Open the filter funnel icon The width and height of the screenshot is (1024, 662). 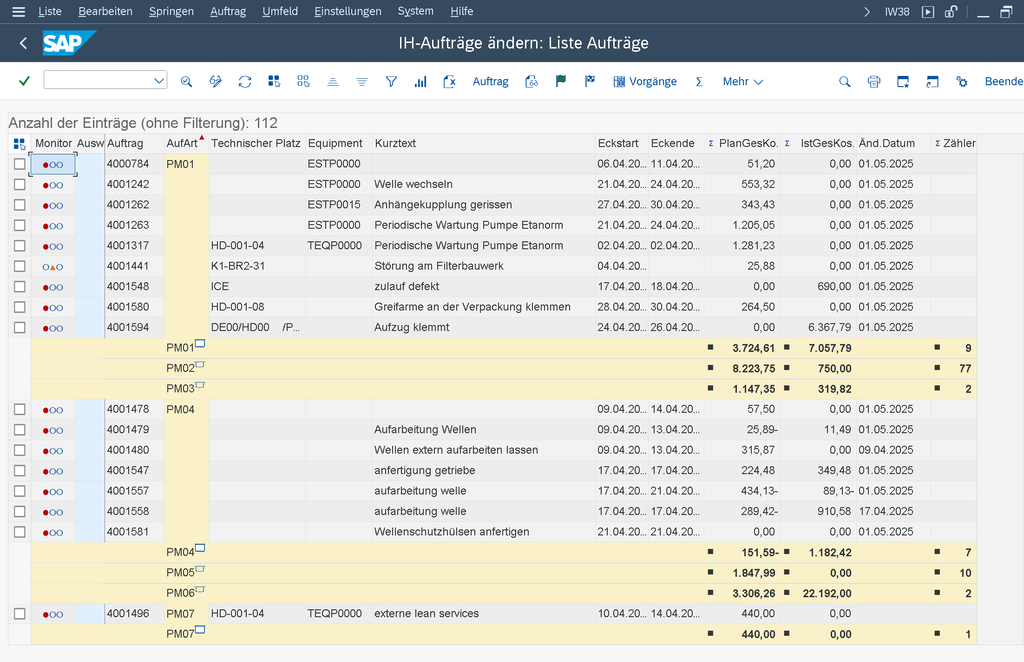(391, 82)
